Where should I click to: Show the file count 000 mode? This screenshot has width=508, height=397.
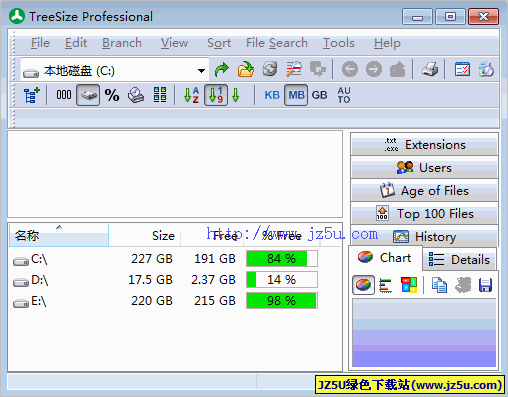pos(64,95)
